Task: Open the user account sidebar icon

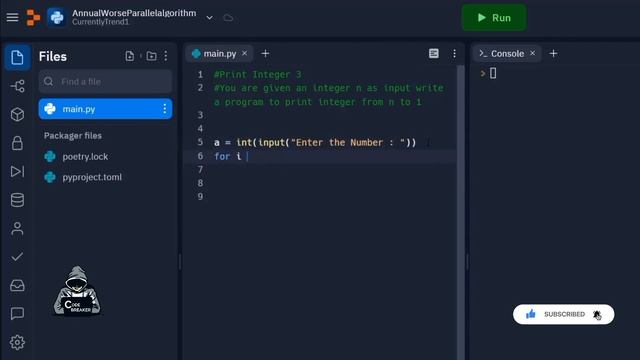Action: [x=17, y=228]
